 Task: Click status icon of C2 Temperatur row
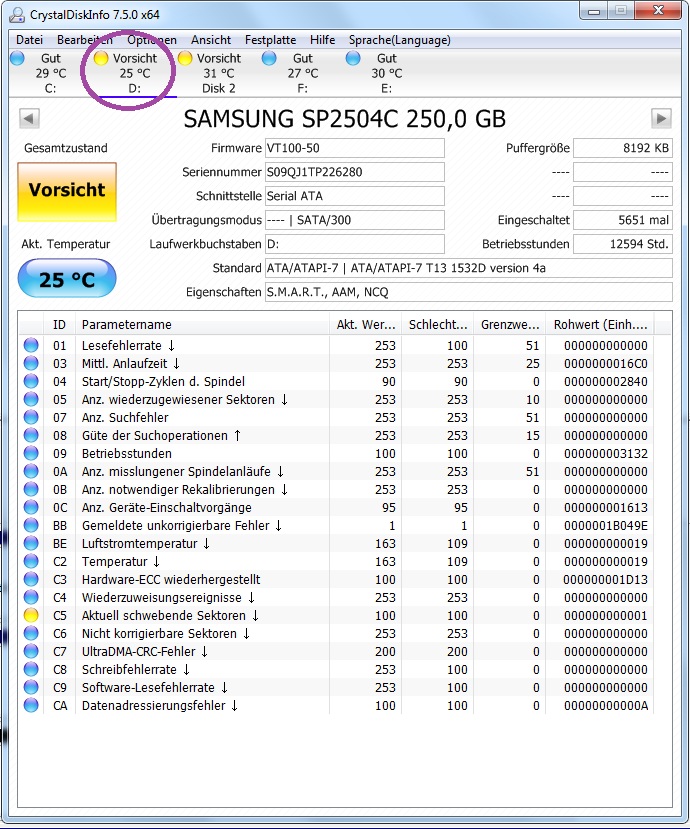(x=31, y=561)
